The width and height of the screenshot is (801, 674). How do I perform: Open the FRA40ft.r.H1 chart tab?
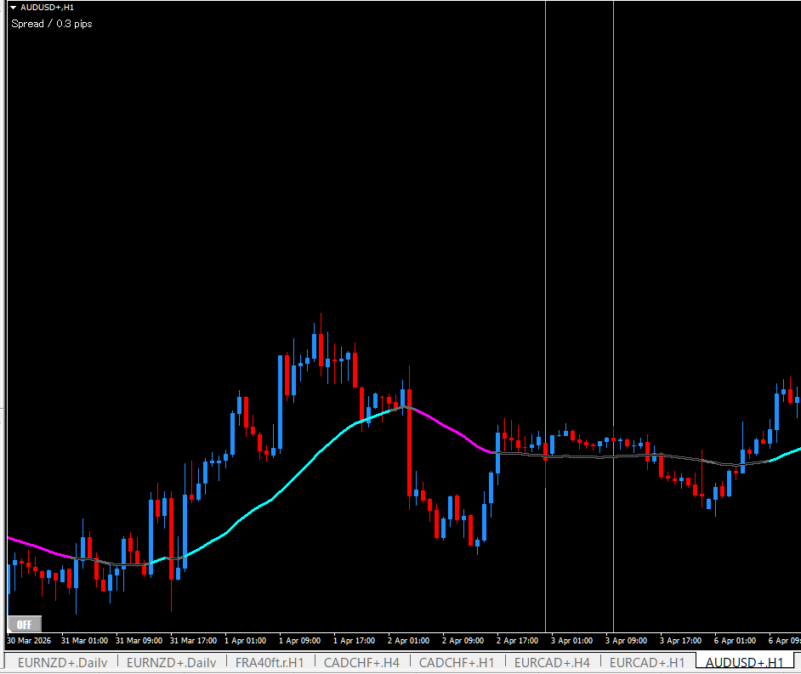point(269,662)
